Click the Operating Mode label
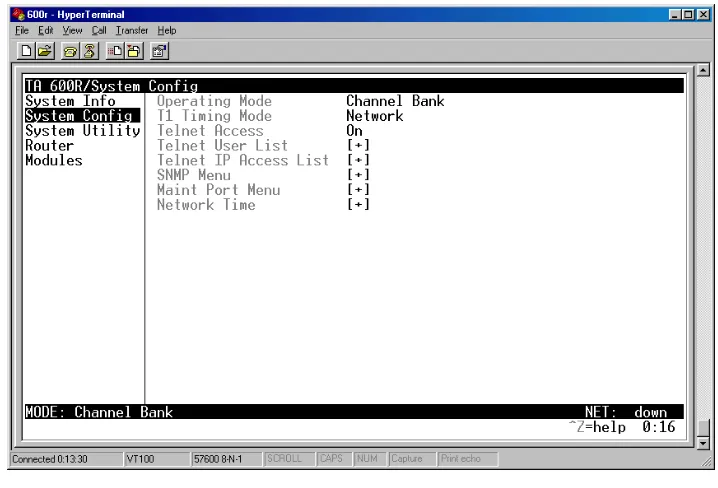 pos(214,101)
